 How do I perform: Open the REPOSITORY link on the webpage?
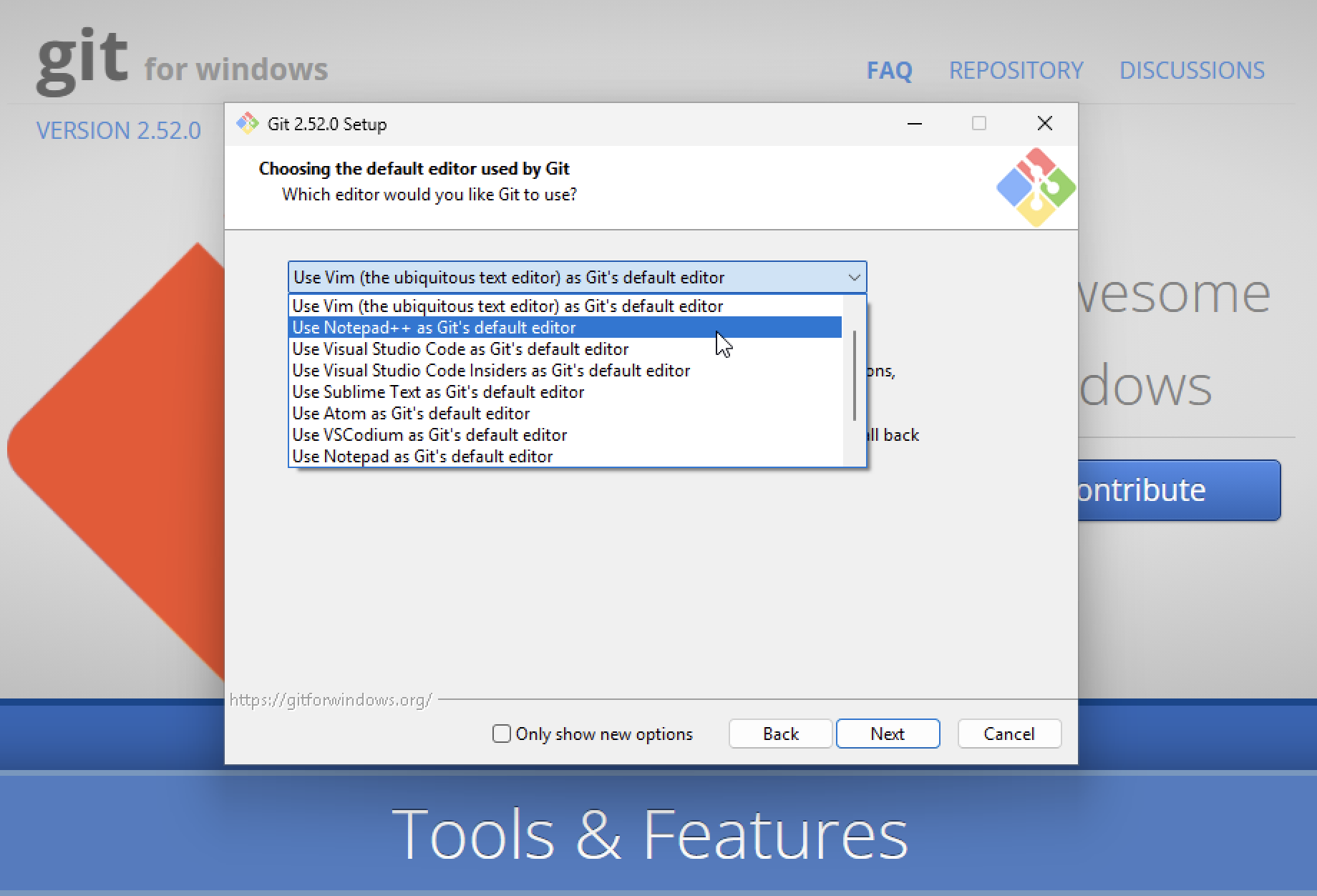tap(1016, 70)
